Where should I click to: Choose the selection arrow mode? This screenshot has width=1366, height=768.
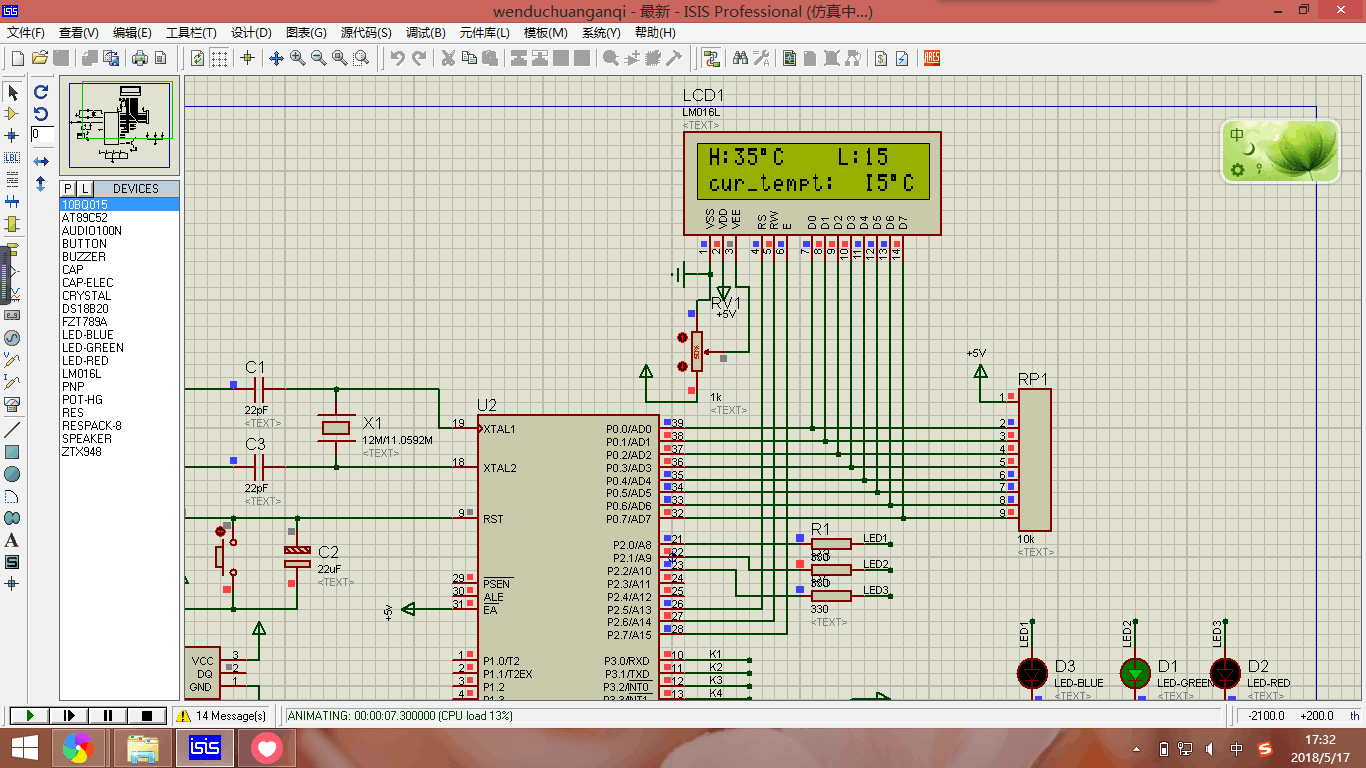(x=13, y=92)
